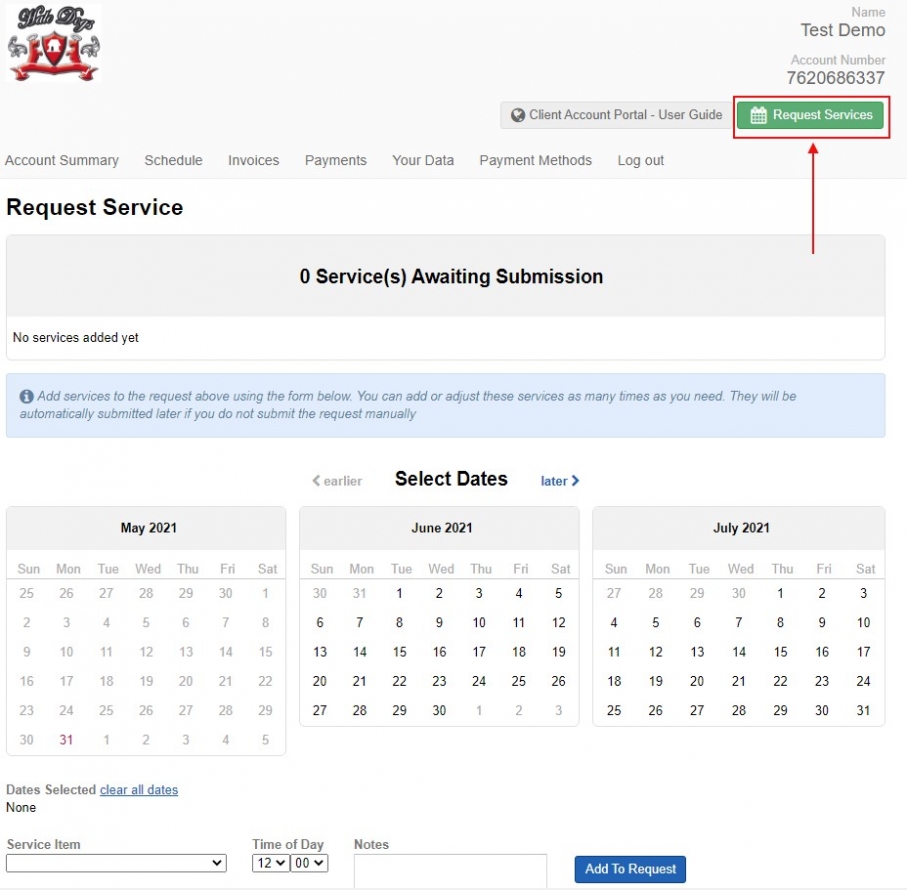Go to the Schedule page

[x=174, y=160]
